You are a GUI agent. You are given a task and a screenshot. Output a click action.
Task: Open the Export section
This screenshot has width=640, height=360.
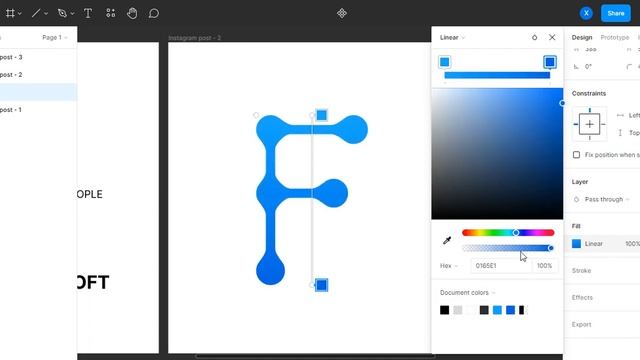pos(581,324)
